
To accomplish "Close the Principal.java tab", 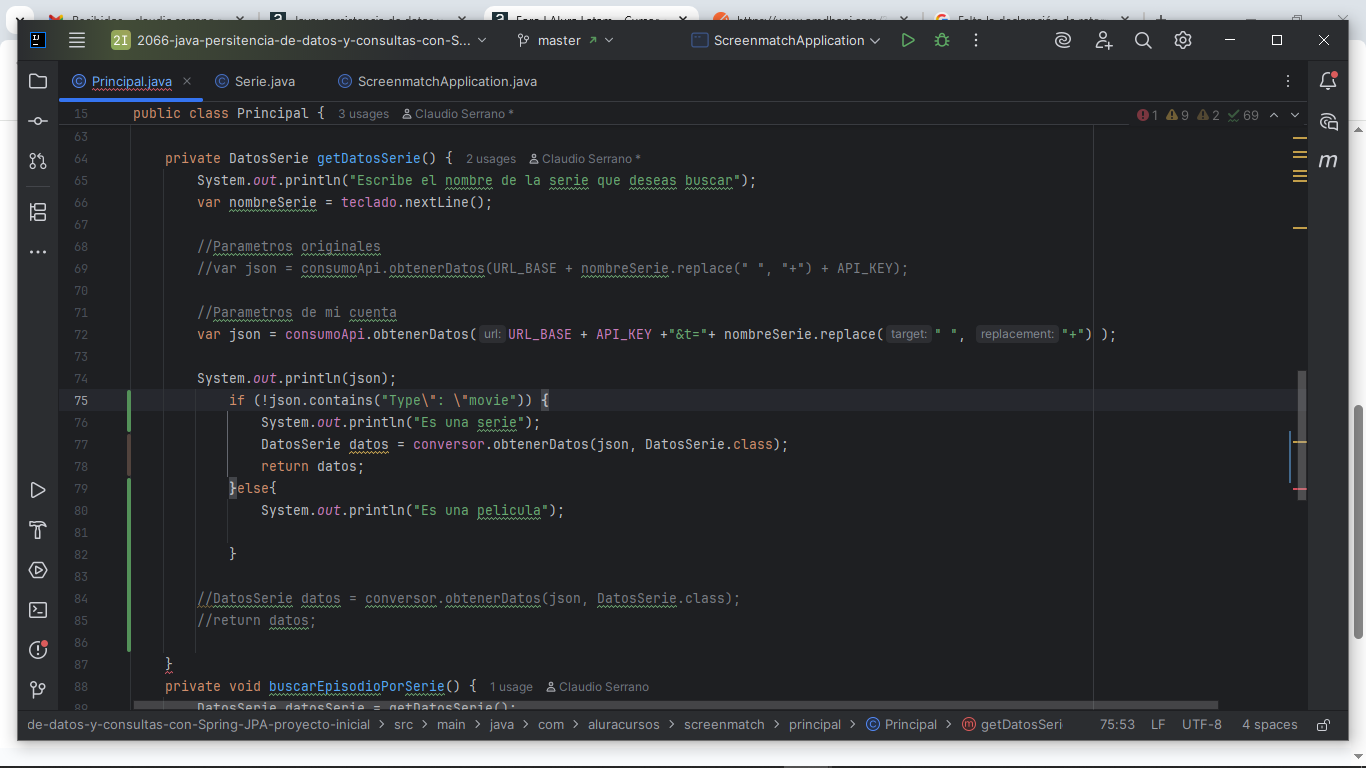I will [187, 81].
